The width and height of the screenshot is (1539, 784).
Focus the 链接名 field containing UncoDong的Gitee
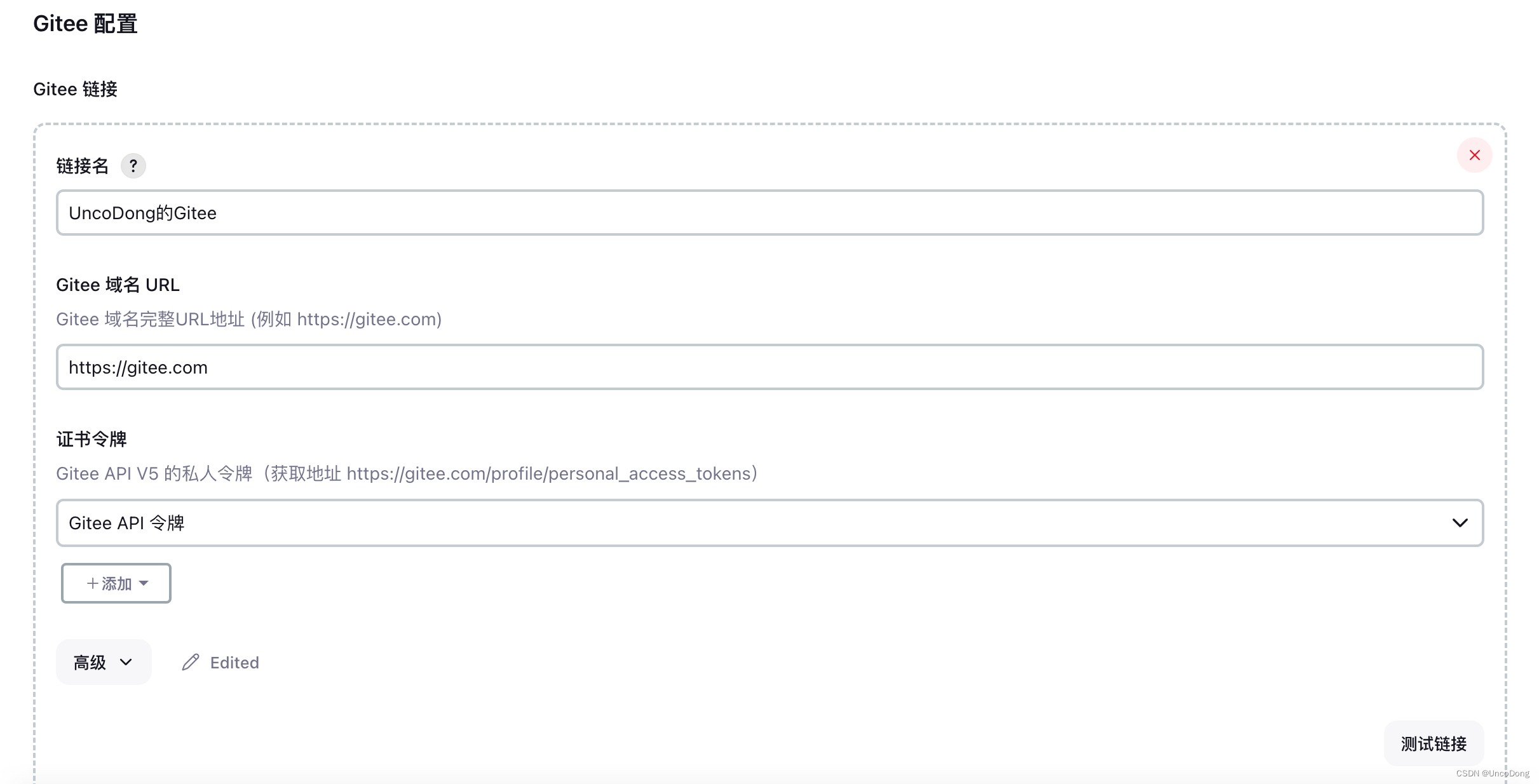[769, 213]
